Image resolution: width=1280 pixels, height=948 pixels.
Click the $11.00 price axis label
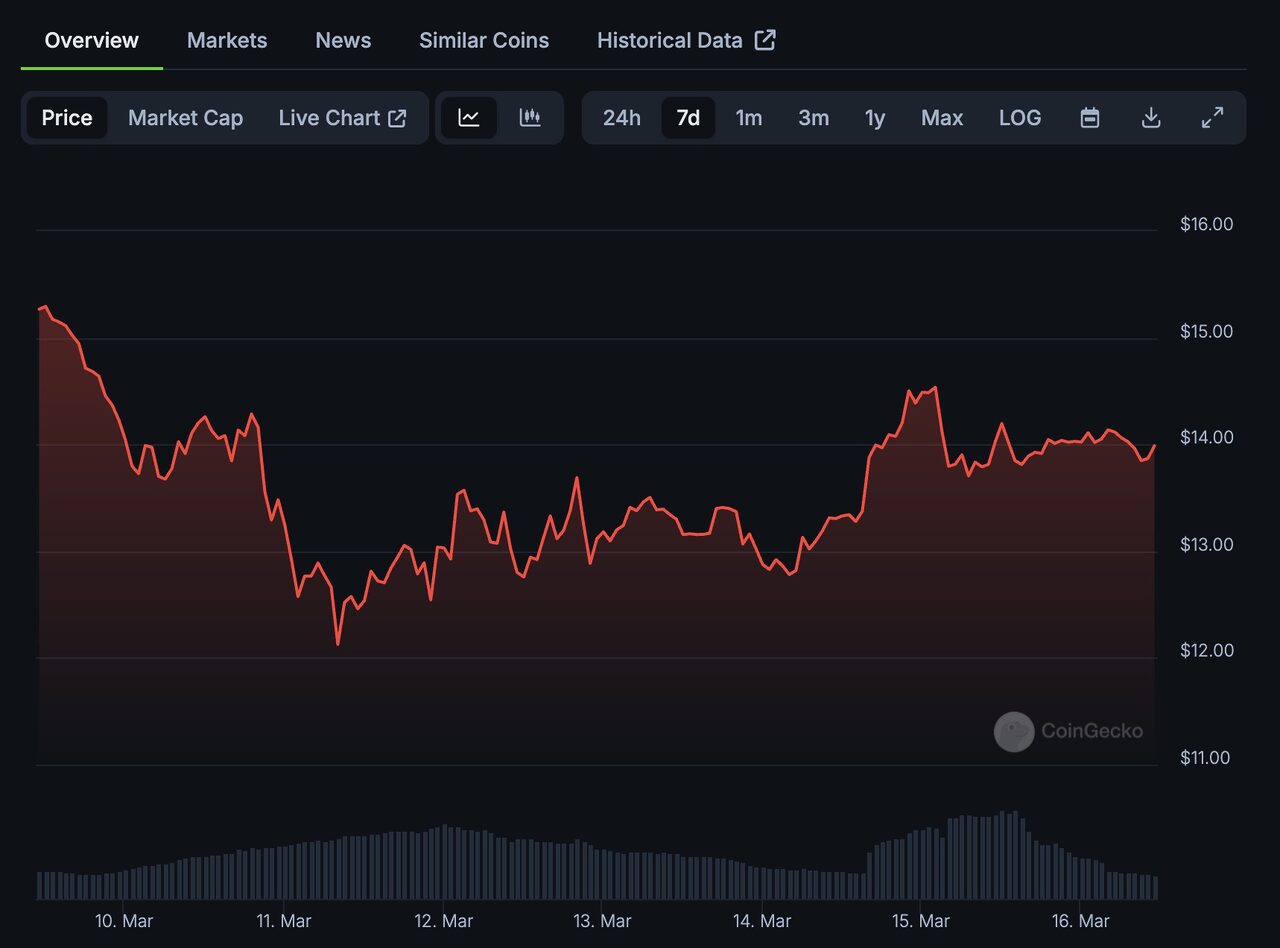click(1206, 757)
